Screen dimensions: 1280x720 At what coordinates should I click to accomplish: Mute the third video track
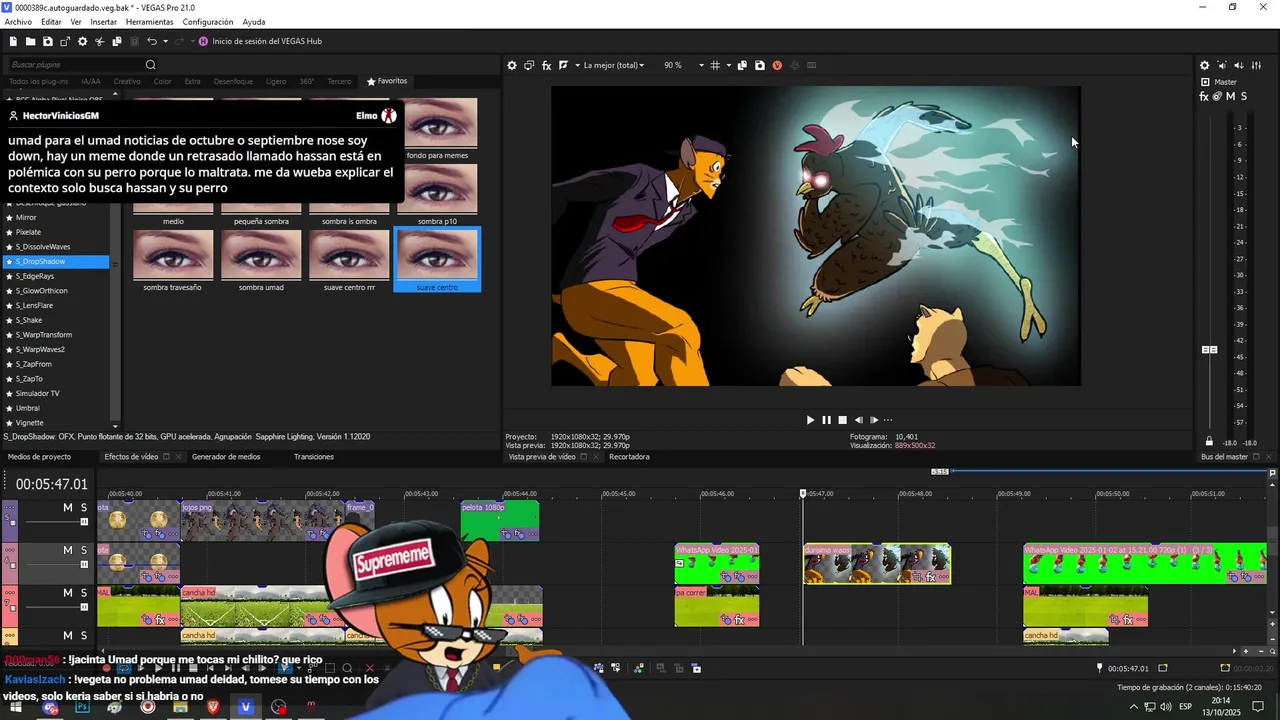point(68,593)
